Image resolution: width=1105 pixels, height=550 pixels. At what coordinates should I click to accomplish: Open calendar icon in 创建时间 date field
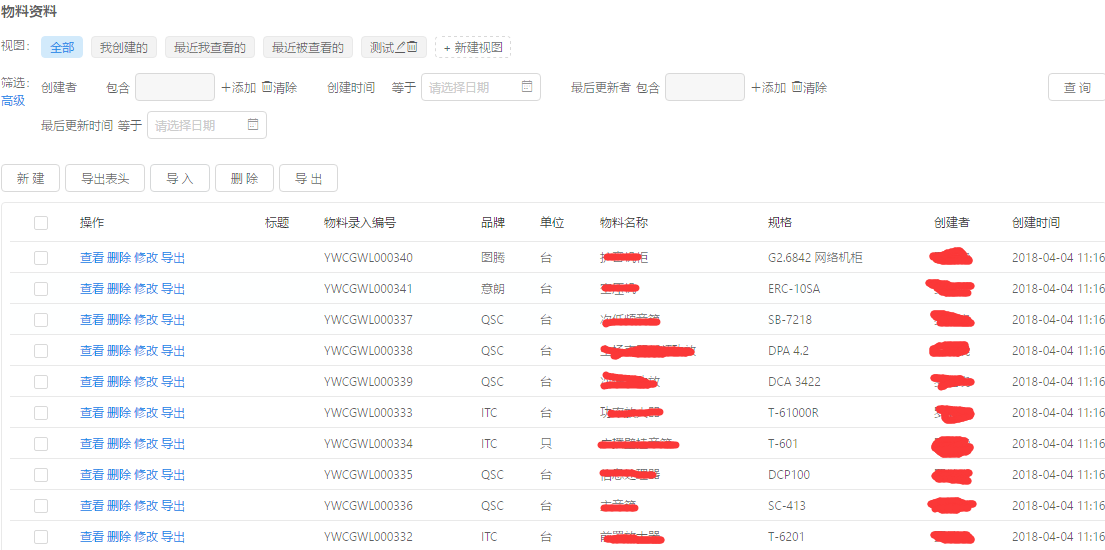(x=527, y=87)
